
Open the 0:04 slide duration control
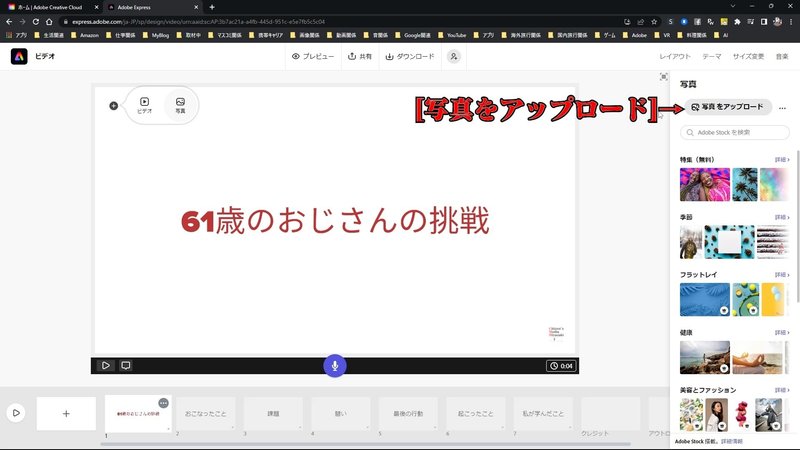[561, 366]
